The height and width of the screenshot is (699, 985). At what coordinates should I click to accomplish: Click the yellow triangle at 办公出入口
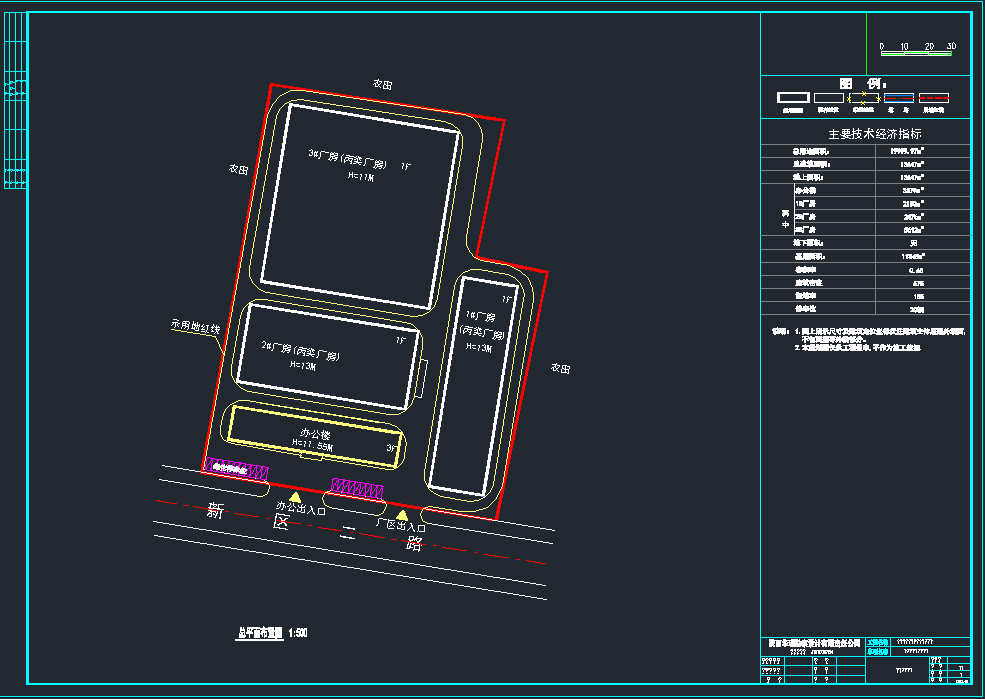[x=294, y=496]
